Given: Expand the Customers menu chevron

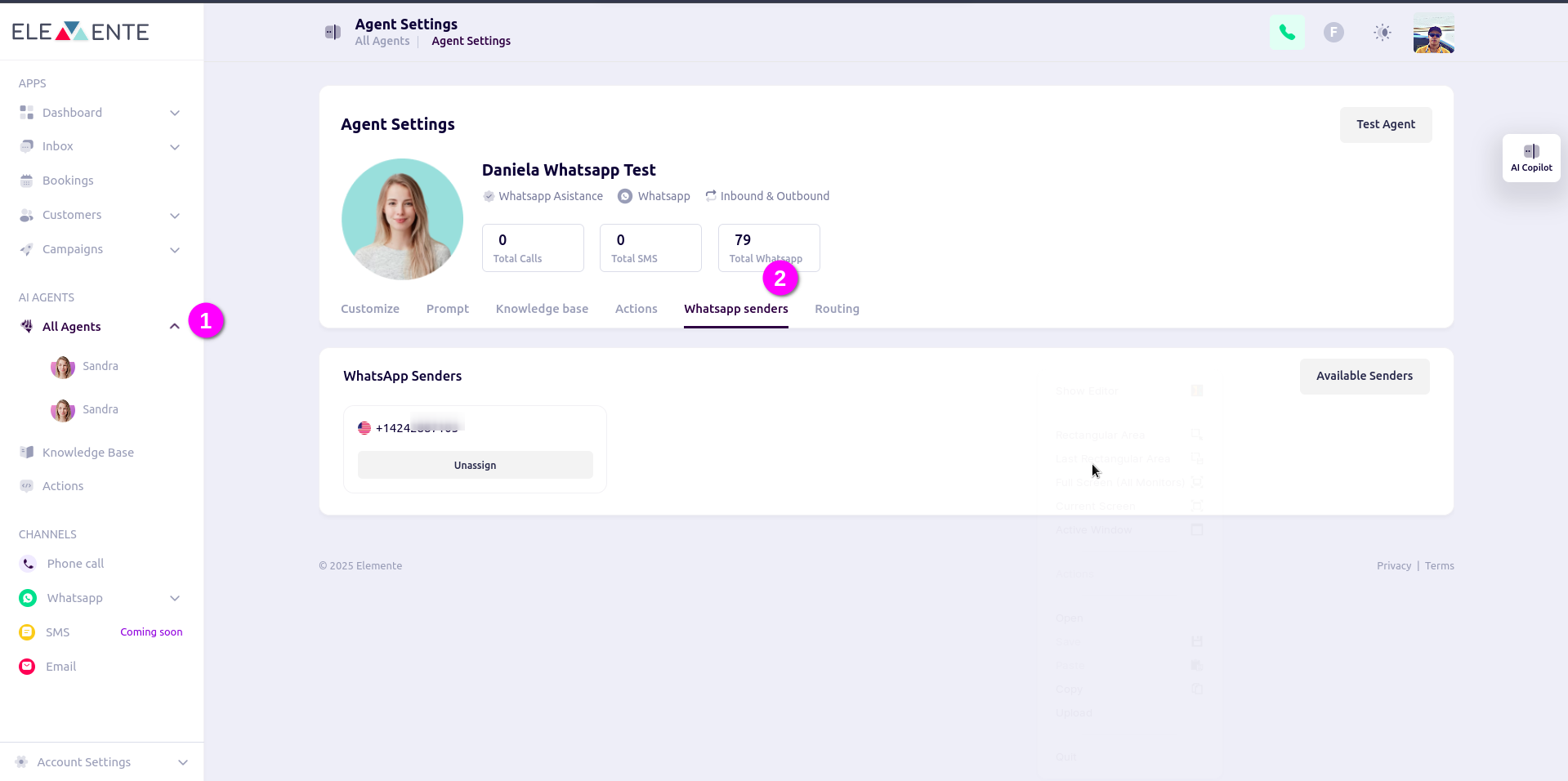Looking at the screenshot, I should (175, 216).
